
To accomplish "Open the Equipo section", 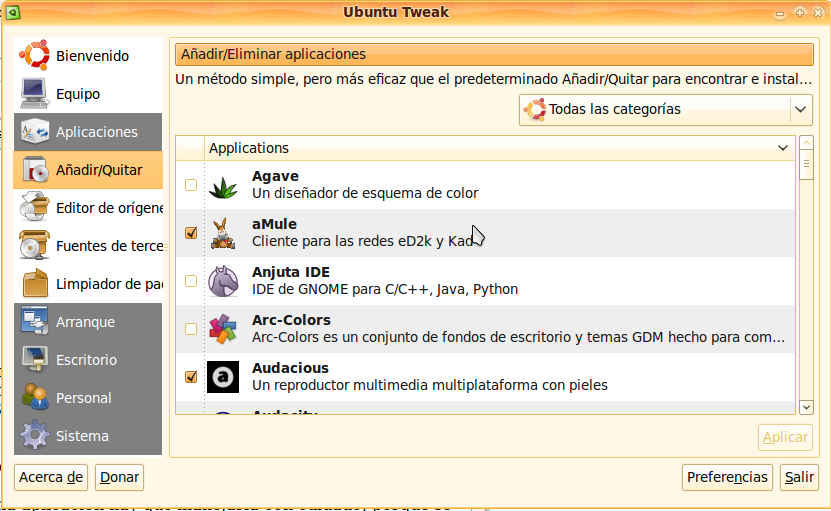I will pyautogui.click(x=88, y=94).
